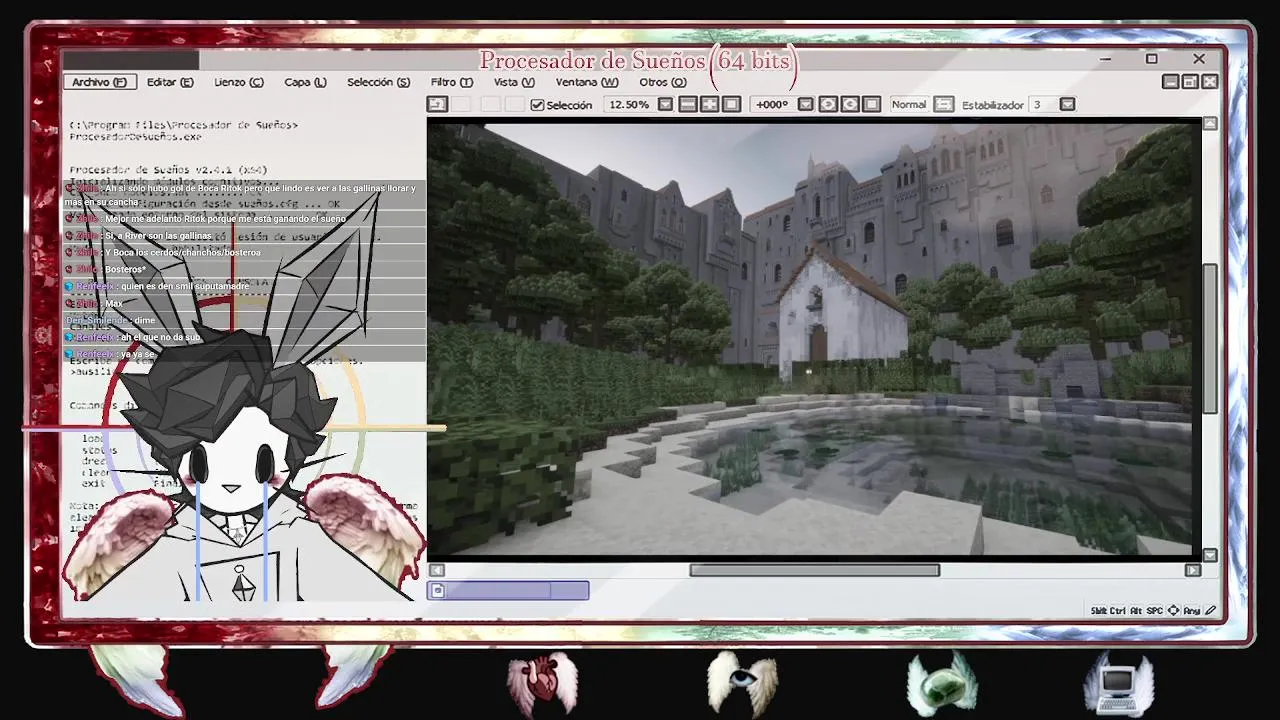Click the inner document minimize icon
This screenshot has width=1280, height=720.
pos(1170,82)
